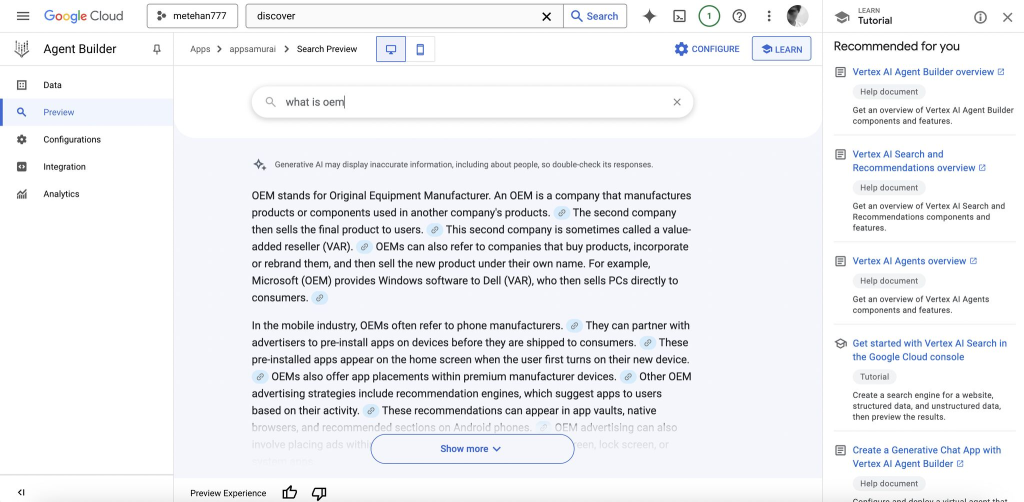
Task: Open the metehan777 project picker
Action: [192, 16]
